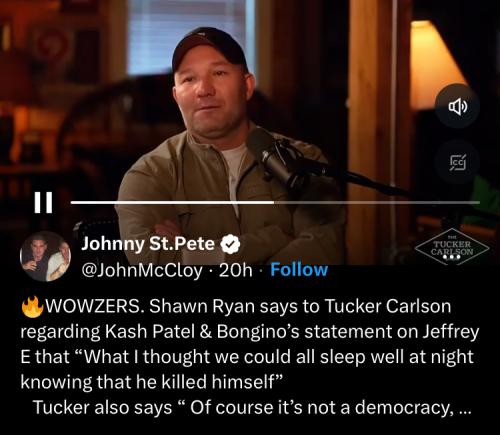Toggle closed captions with the CC icon
Viewport: 500px width, 435px height.
[x=458, y=163]
